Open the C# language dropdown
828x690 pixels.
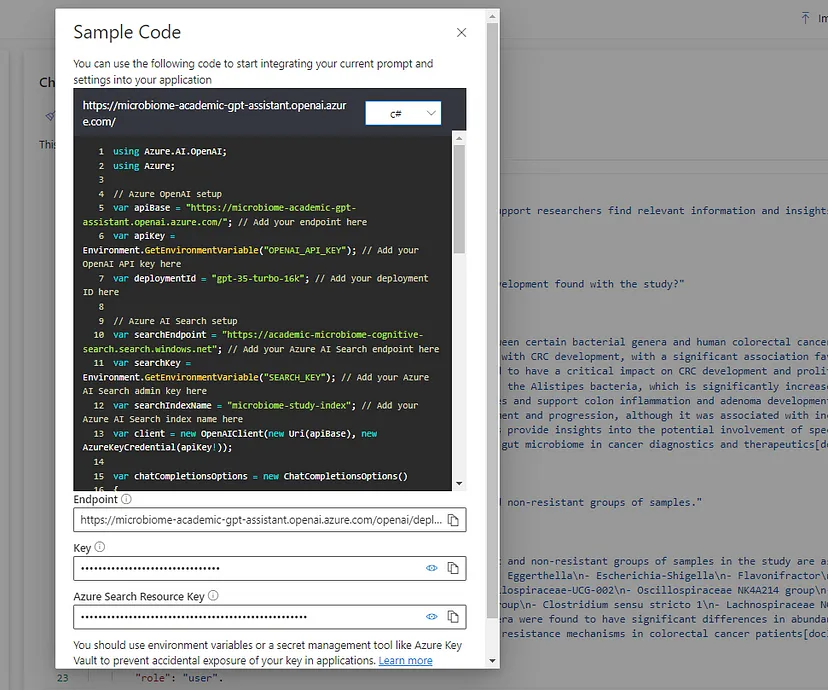[403, 113]
